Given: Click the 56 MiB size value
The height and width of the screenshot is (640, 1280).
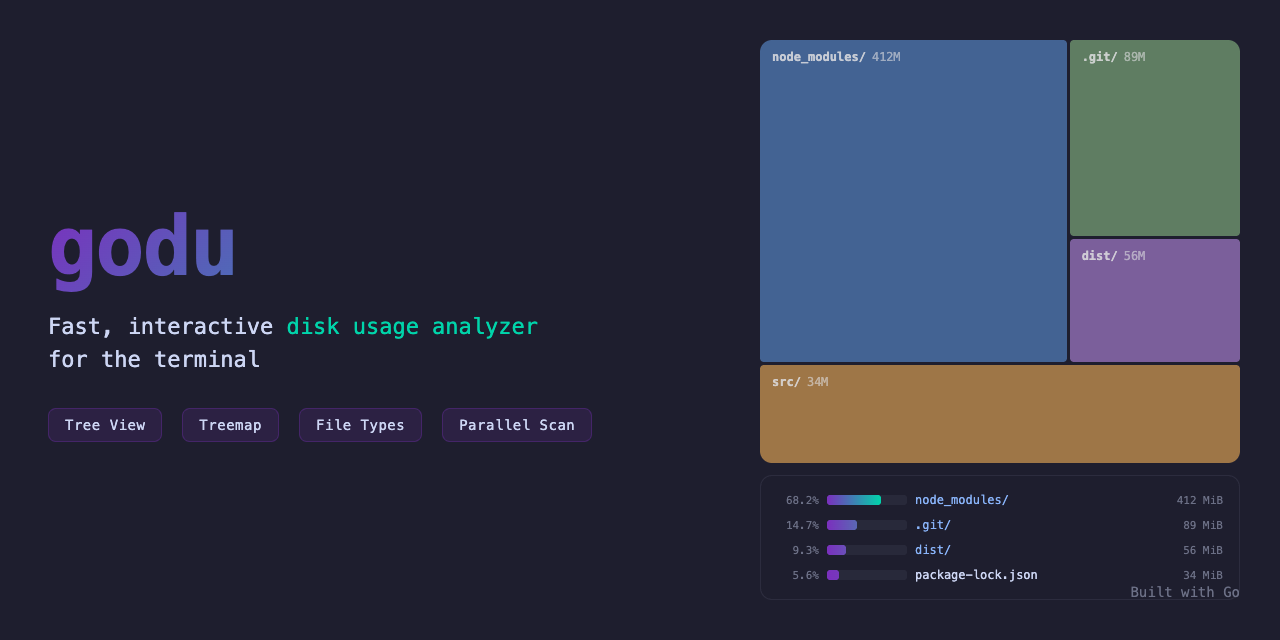Looking at the screenshot, I should (1203, 550).
